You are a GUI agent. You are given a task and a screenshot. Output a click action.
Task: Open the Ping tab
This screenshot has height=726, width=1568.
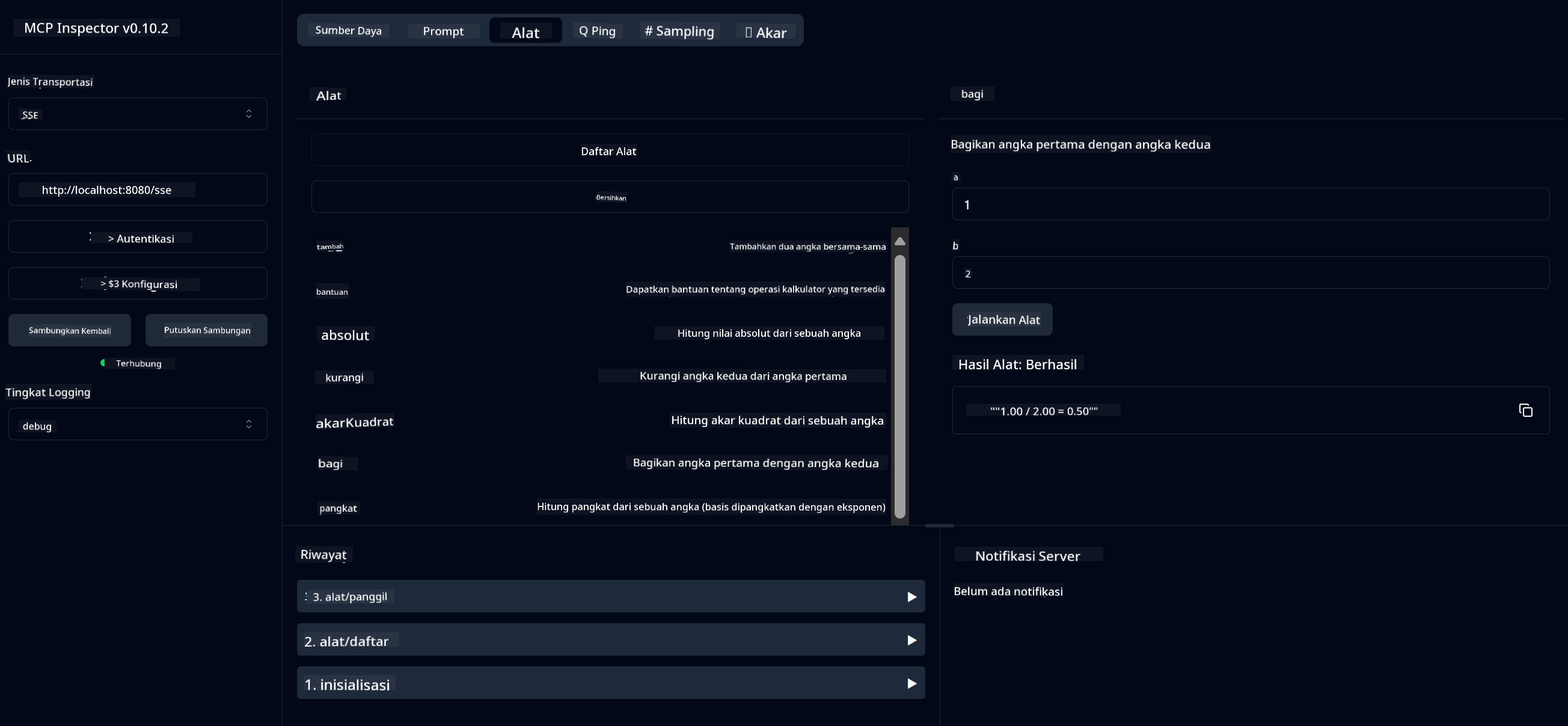click(x=597, y=31)
